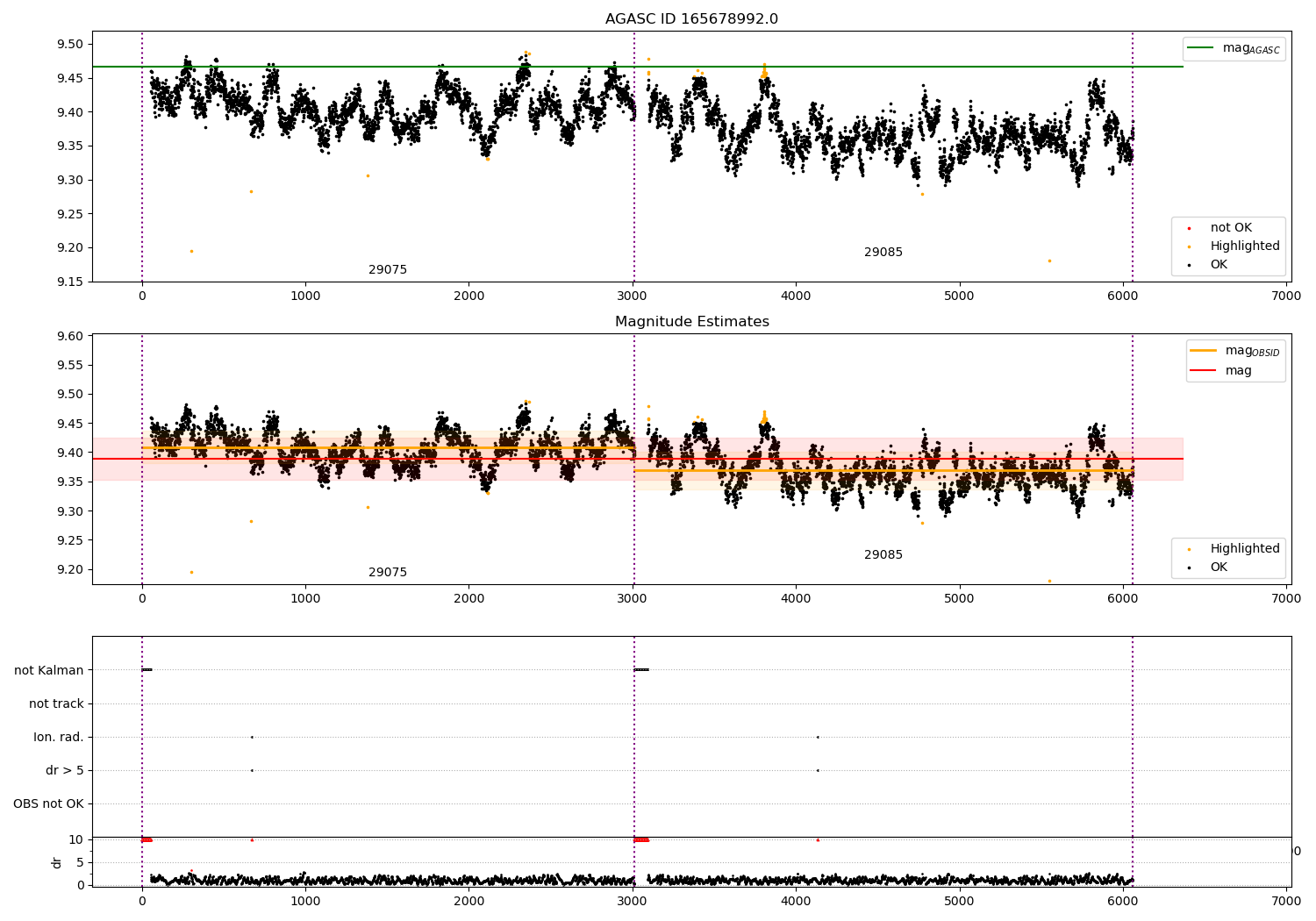Screen dimensions: 1316x921
Task: Click the 'not track' row label
Action: pos(56,703)
